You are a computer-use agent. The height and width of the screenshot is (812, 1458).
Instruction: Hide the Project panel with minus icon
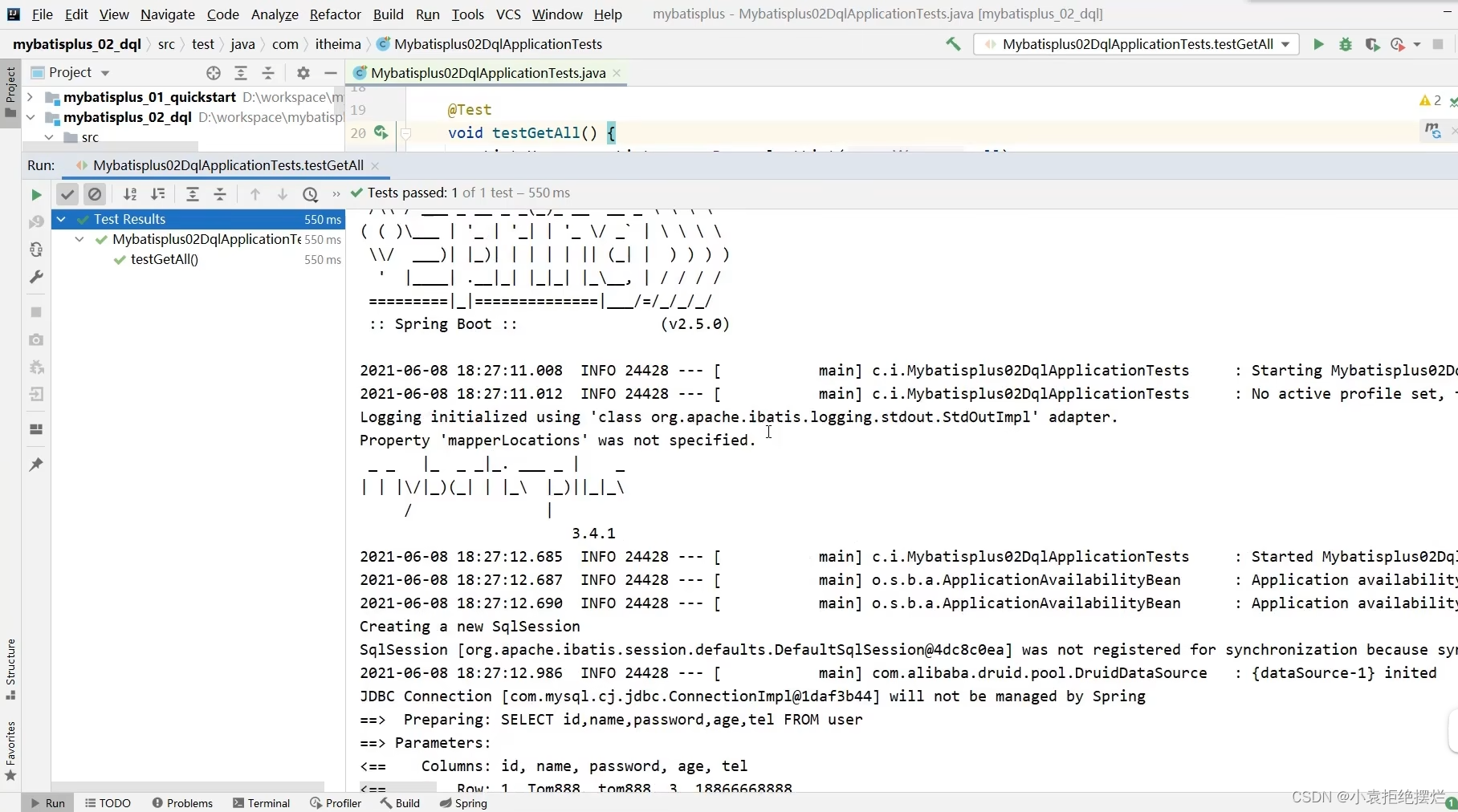[330, 73]
